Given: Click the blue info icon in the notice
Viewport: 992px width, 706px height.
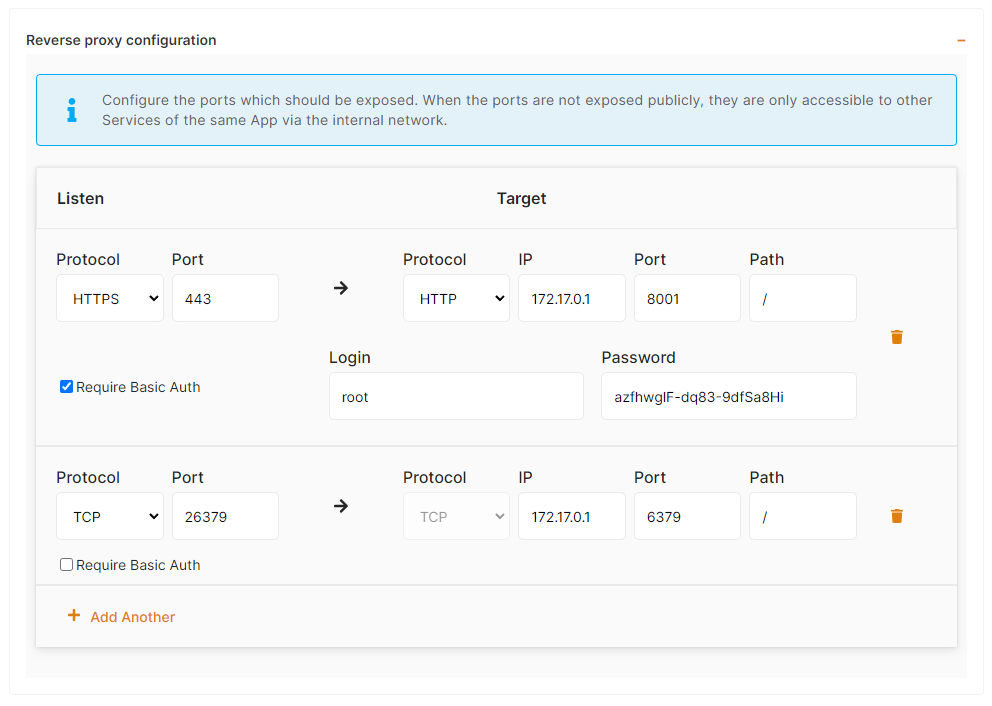Looking at the screenshot, I should click(71, 110).
